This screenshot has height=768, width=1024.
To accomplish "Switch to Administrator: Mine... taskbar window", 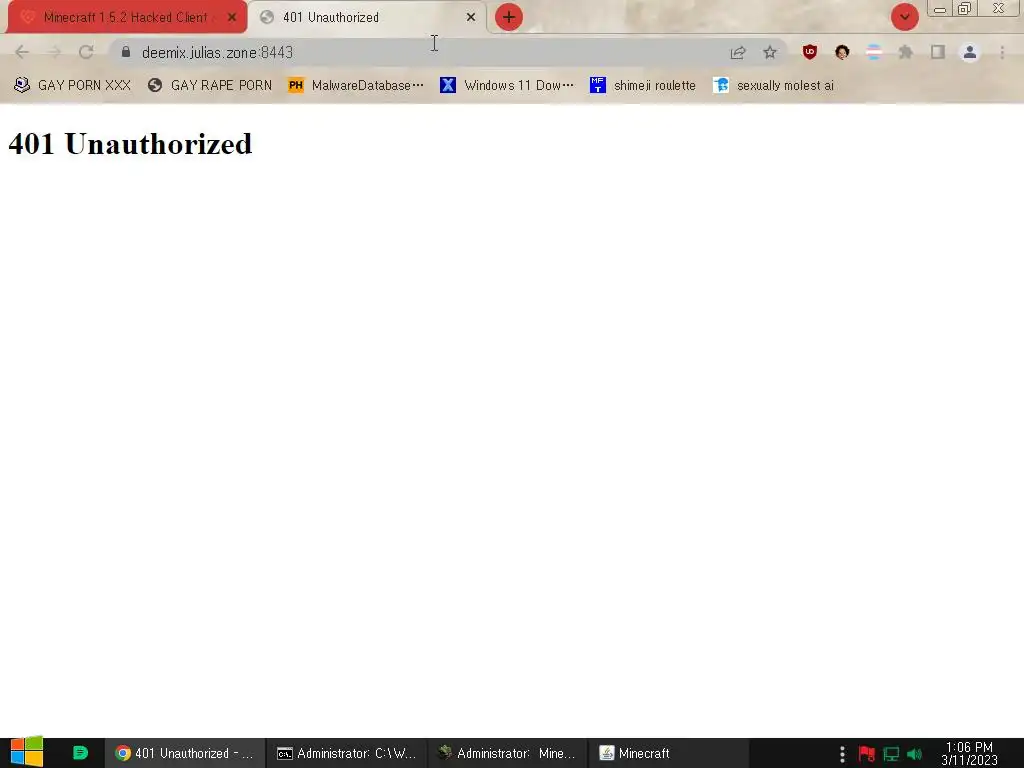I will [507, 753].
